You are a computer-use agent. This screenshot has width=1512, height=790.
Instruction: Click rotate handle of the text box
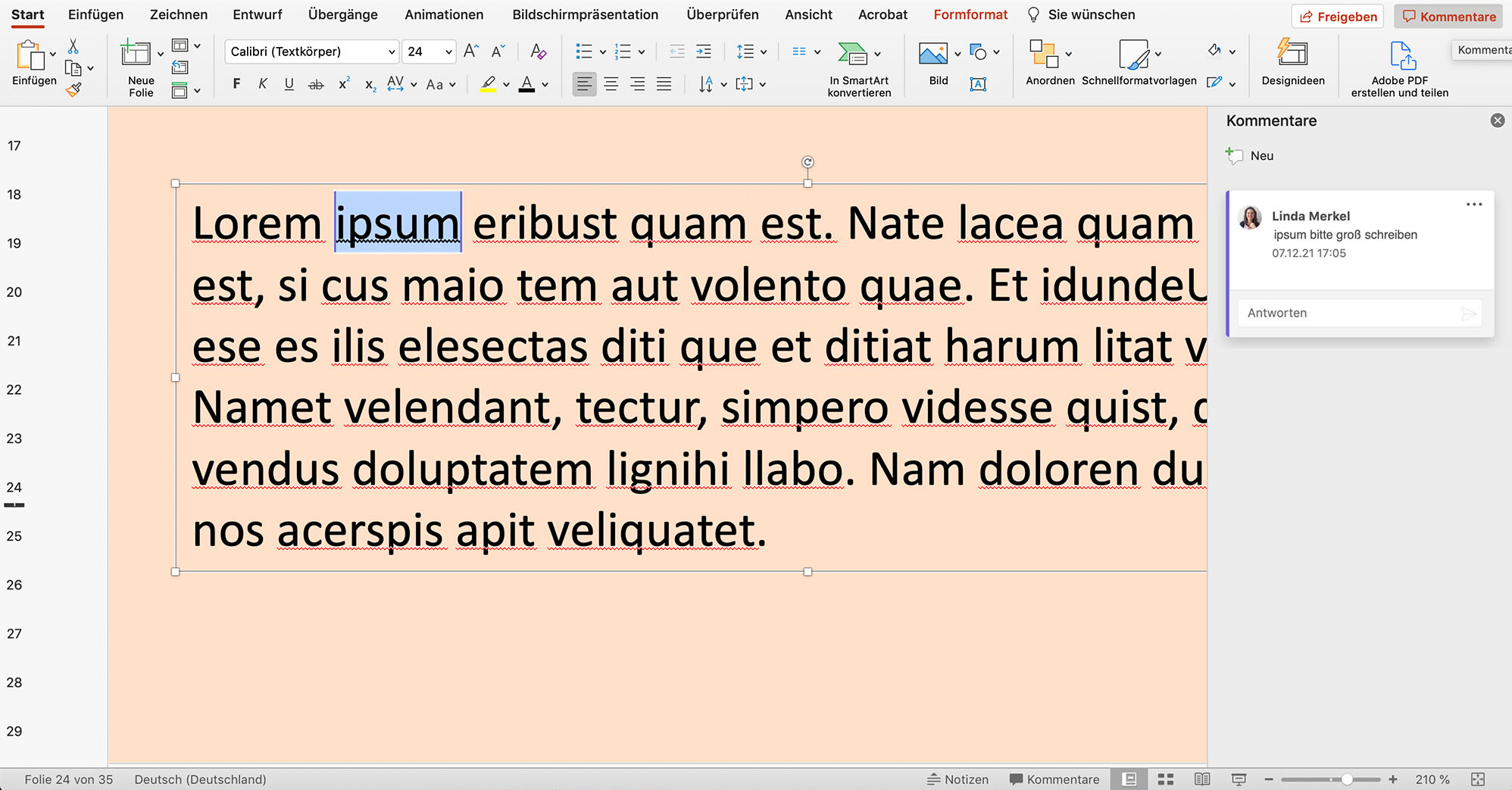click(808, 162)
